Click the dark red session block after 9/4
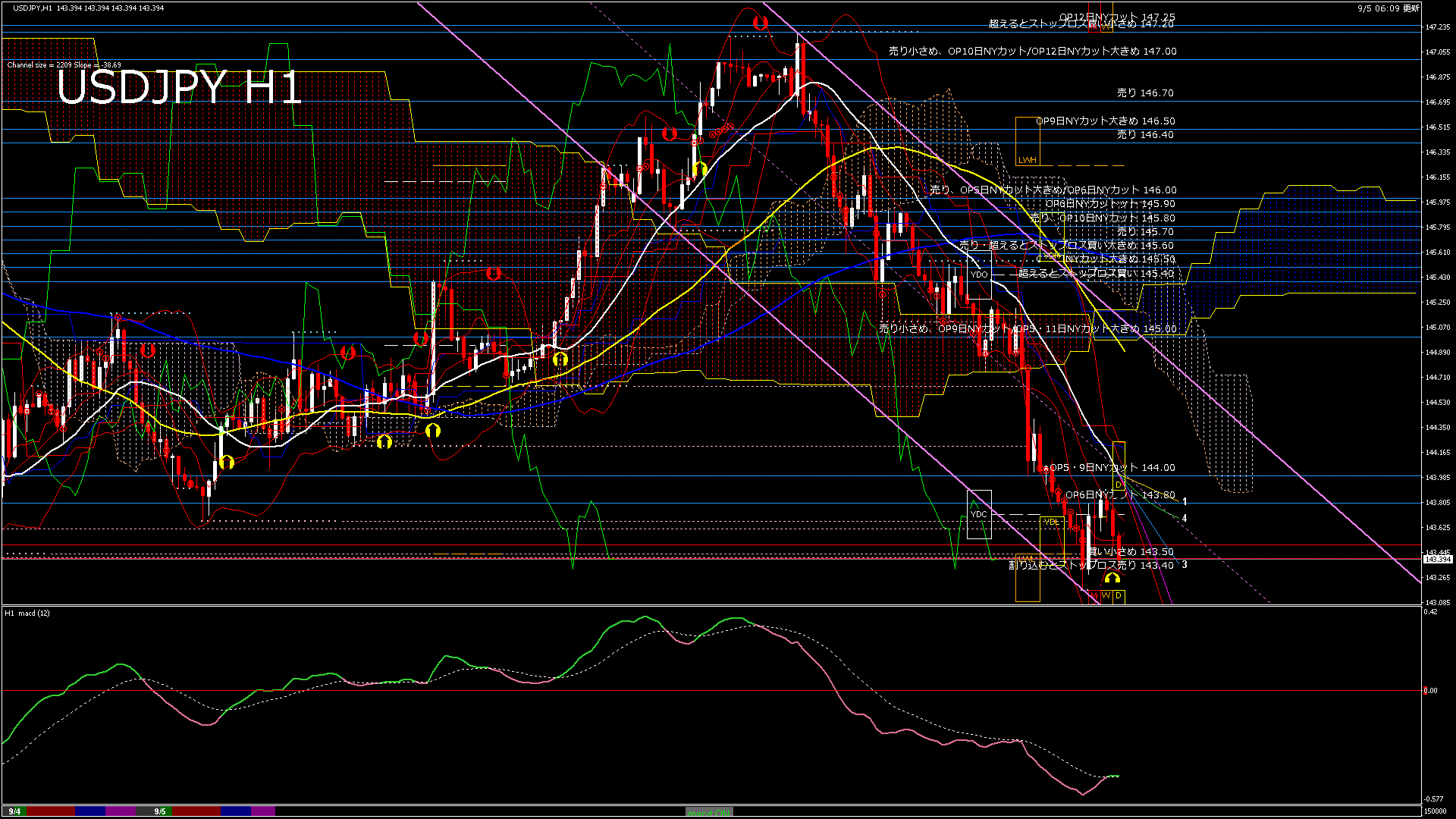Screen dimensions: 1456x819 coord(52,811)
